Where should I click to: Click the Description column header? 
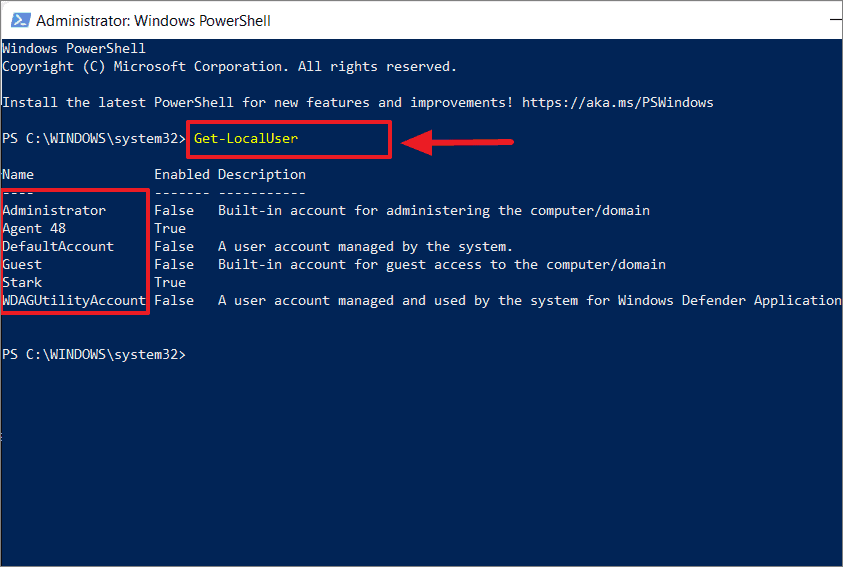[x=262, y=175]
